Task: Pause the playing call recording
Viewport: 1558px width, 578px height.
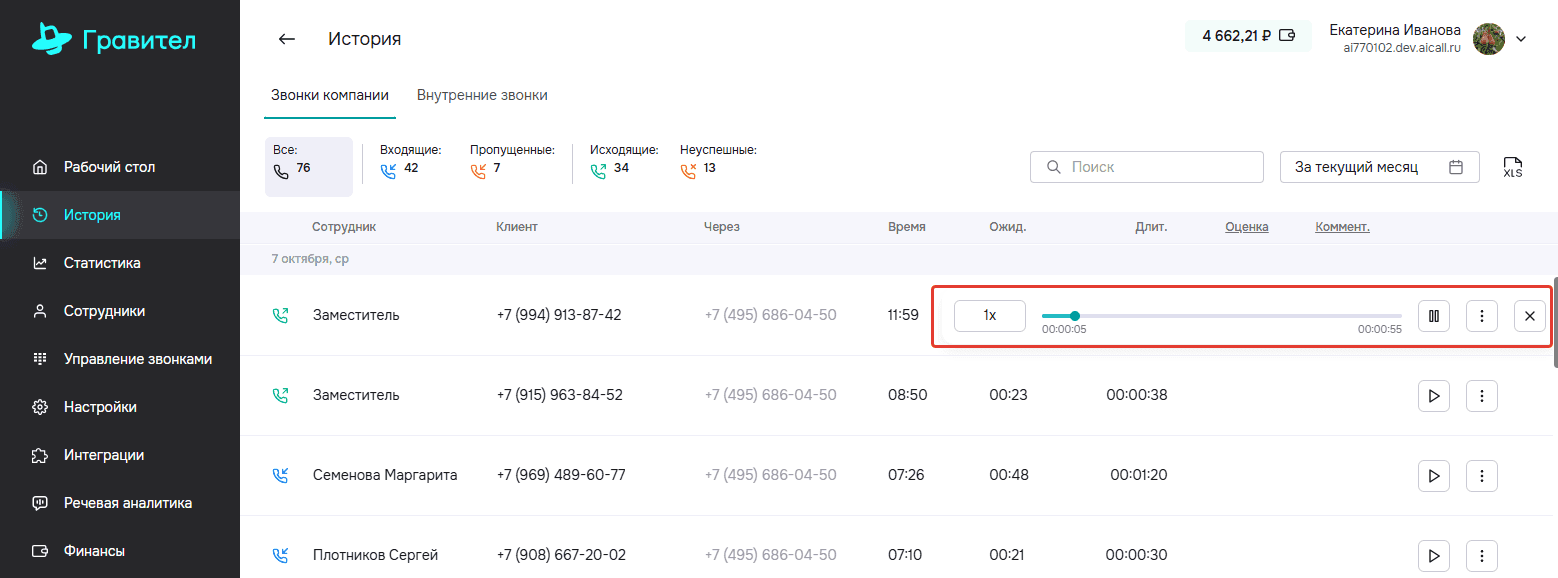Action: pyautogui.click(x=1434, y=316)
